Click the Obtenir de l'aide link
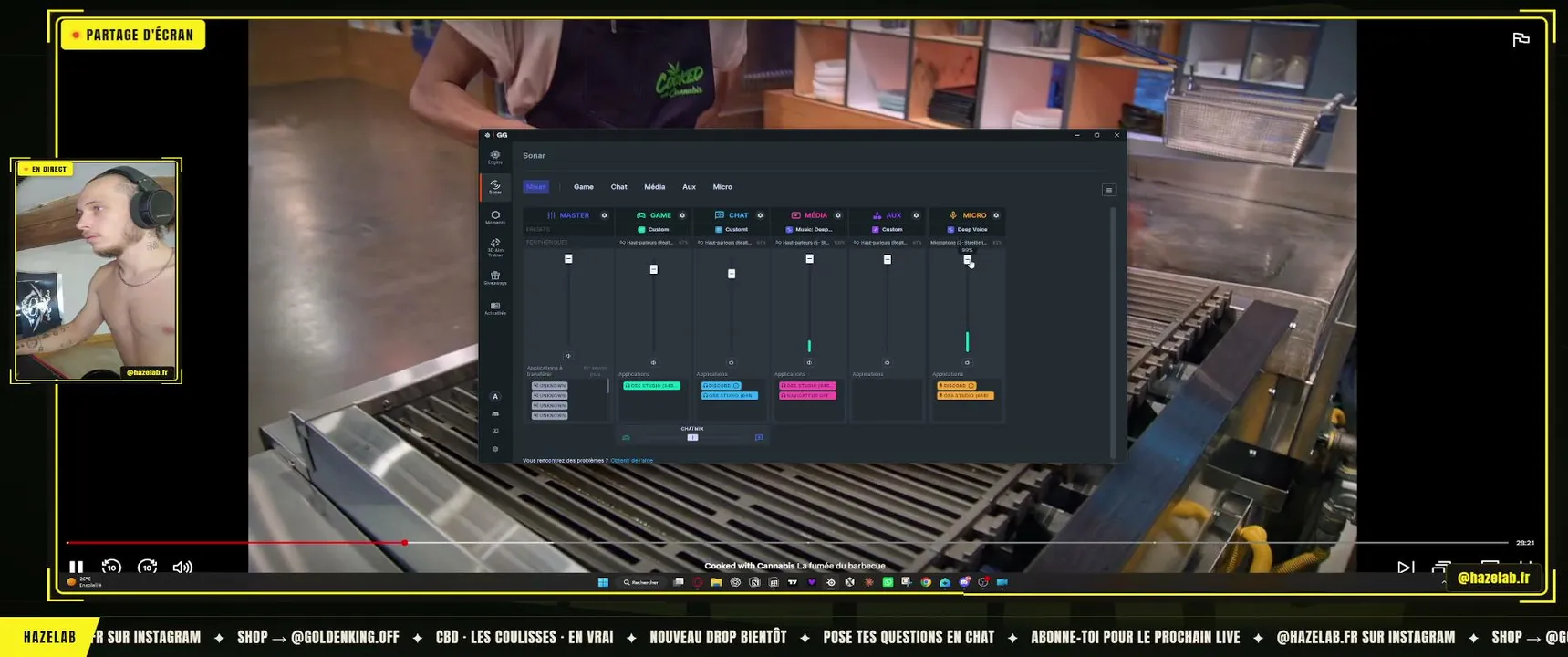Viewport: 1568px width, 657px height. (x=632, y=461)
